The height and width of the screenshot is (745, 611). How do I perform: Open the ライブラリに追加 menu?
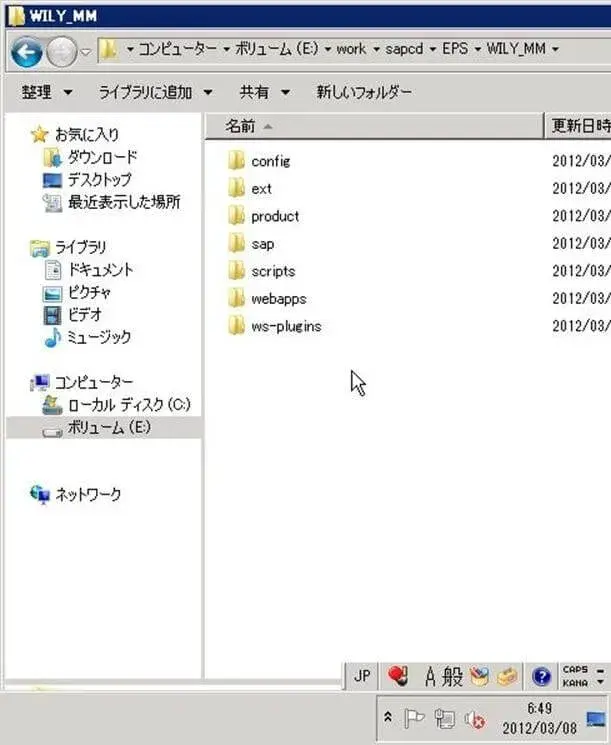155,92
